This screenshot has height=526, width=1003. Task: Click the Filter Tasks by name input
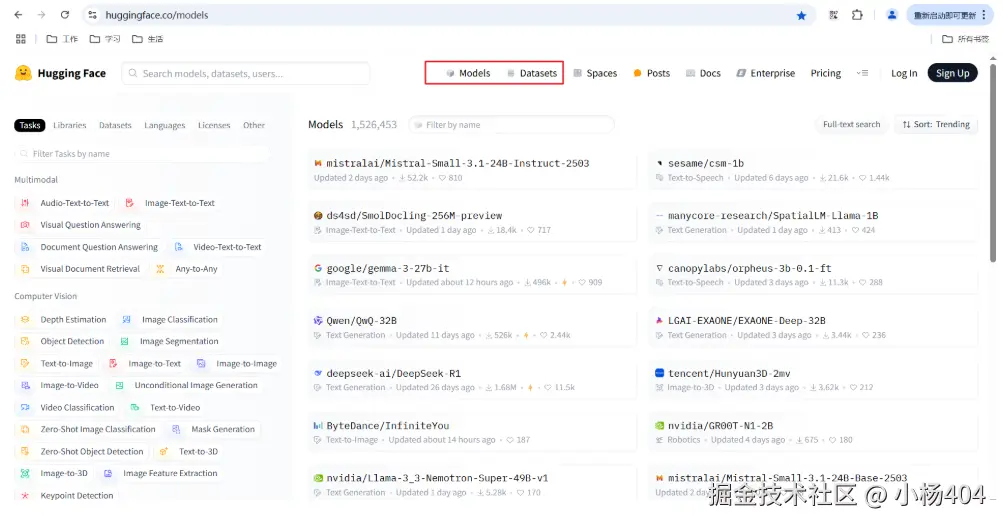pos(141,154)
